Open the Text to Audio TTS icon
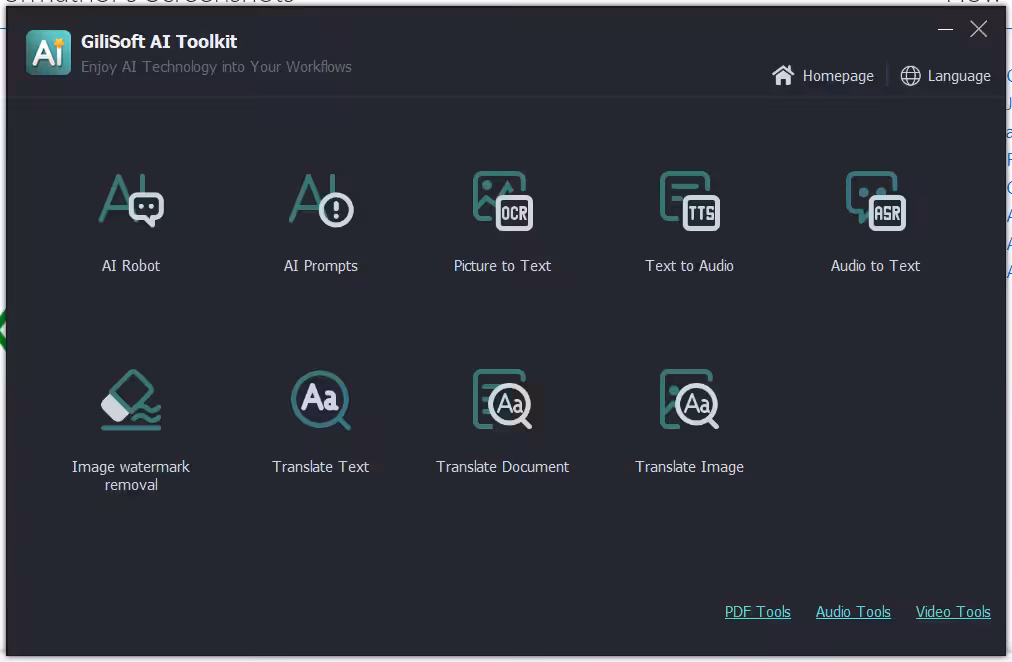Screen dimensions: 1012x662 689,200
